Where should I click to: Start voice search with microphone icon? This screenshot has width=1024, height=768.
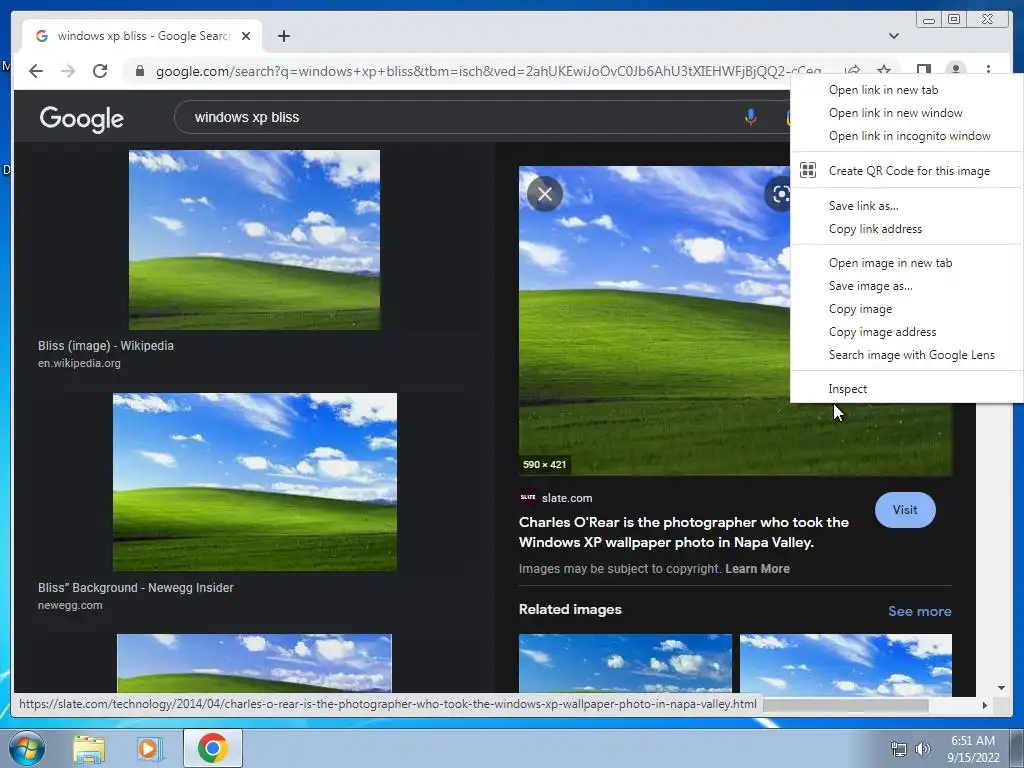[750, 118]
